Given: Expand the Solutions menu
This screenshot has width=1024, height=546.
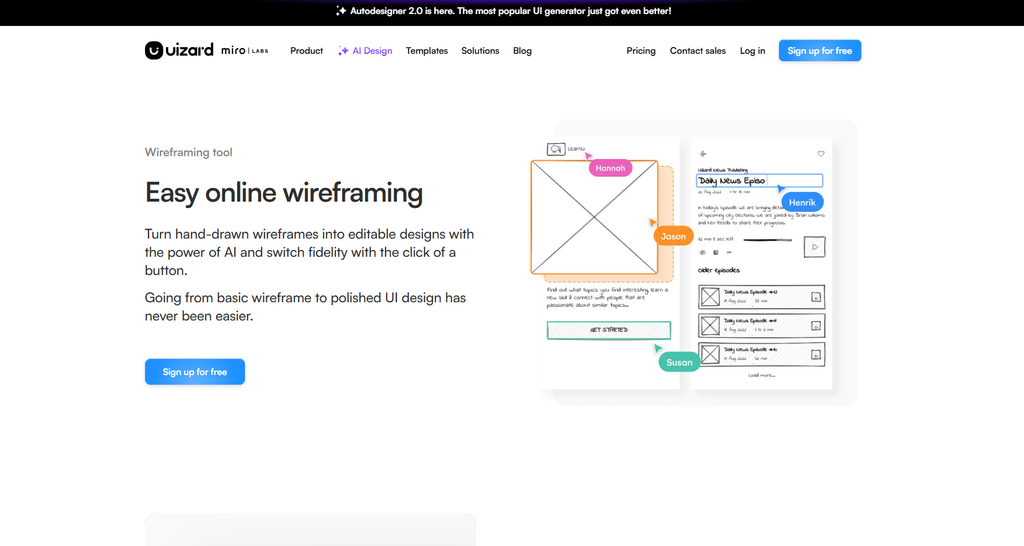Looking at the screenshot, I should (x=480, y=51).
